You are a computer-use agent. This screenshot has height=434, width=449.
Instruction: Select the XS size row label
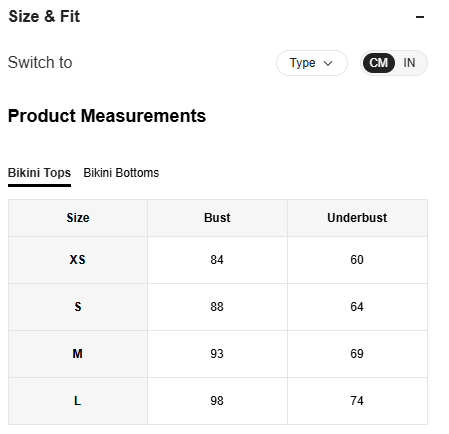click(78, 260)
